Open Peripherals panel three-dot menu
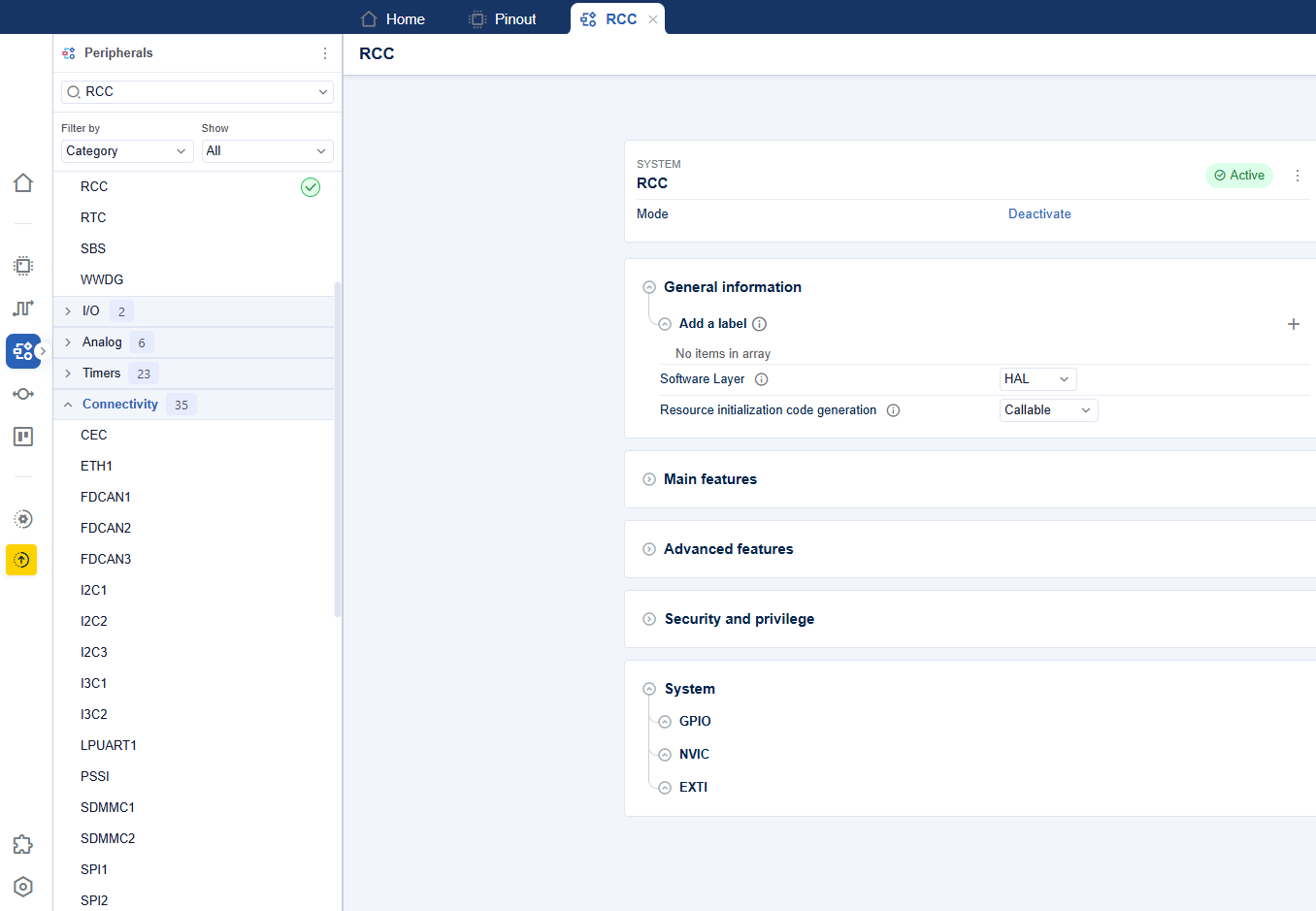This screenshot has width=1316, height=911. coord(325,53)
